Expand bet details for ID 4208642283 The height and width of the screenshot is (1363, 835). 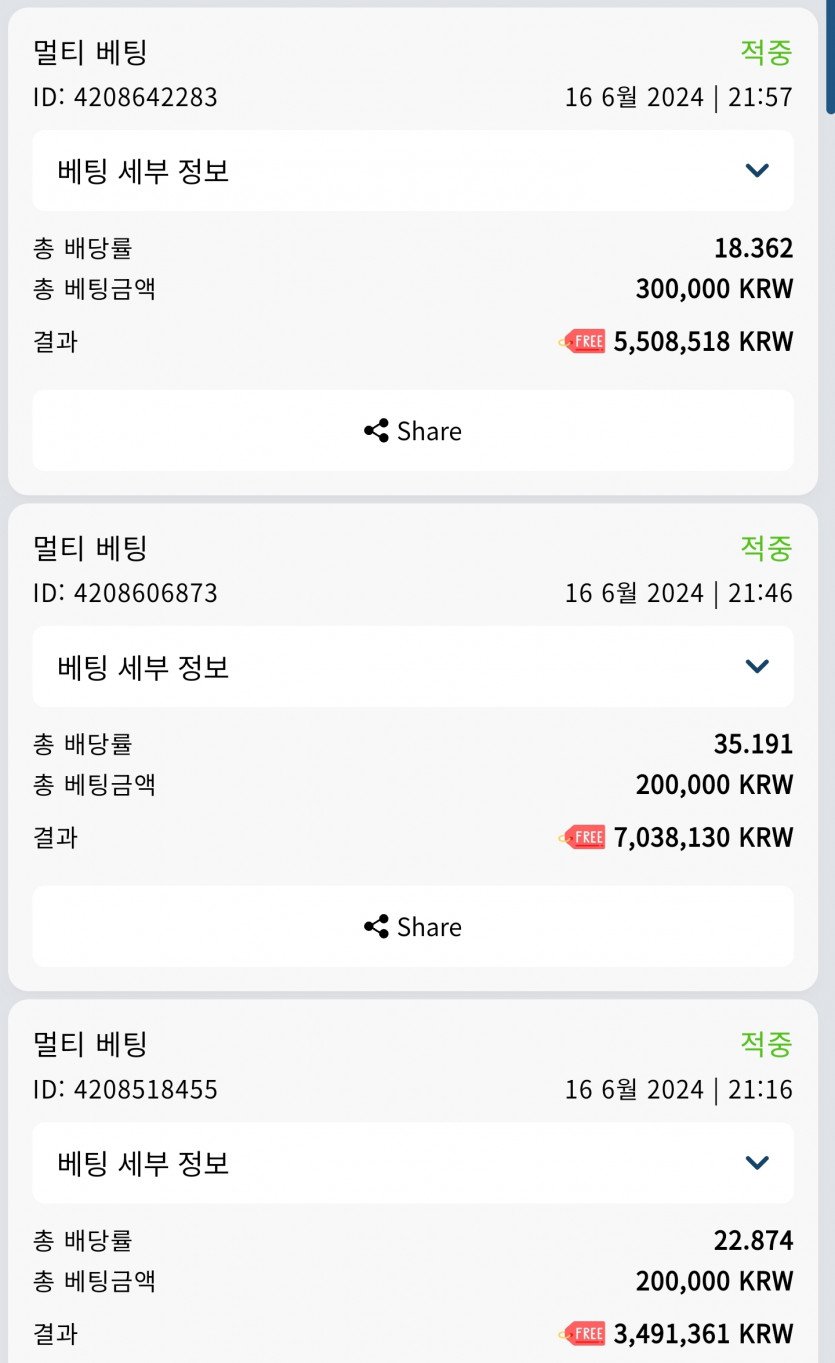tap(412, 170)
